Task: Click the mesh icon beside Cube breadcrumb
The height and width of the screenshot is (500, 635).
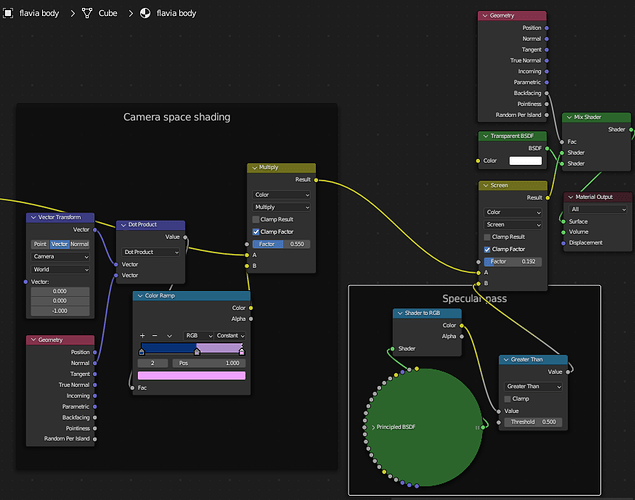Action: pos(87,13)
